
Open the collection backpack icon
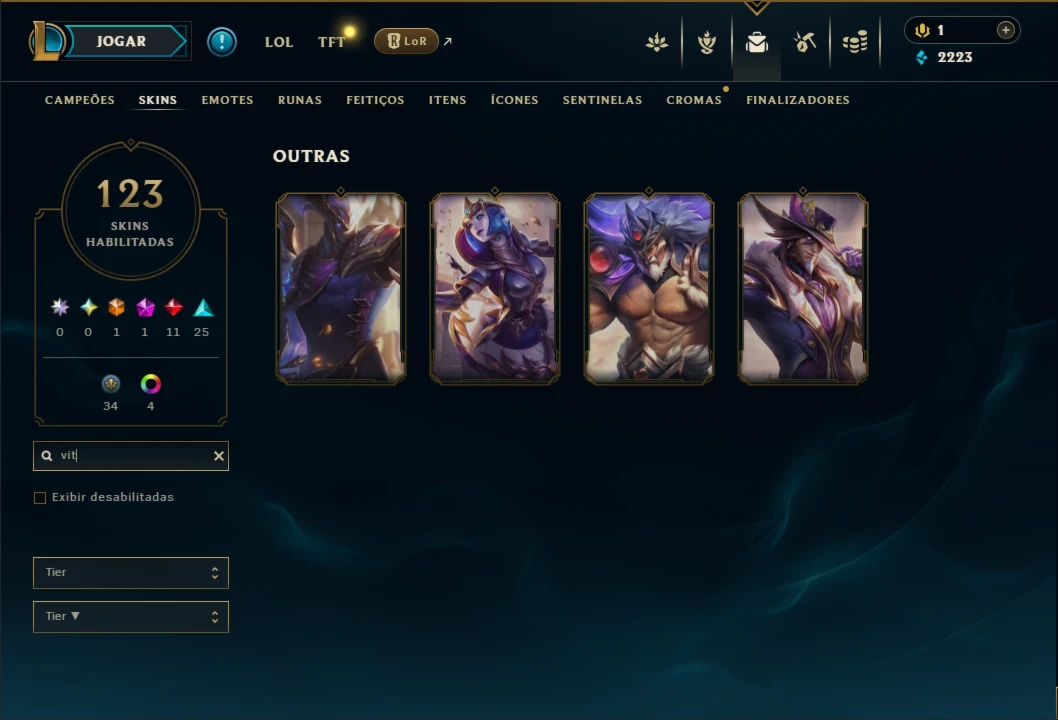(756, 43)
